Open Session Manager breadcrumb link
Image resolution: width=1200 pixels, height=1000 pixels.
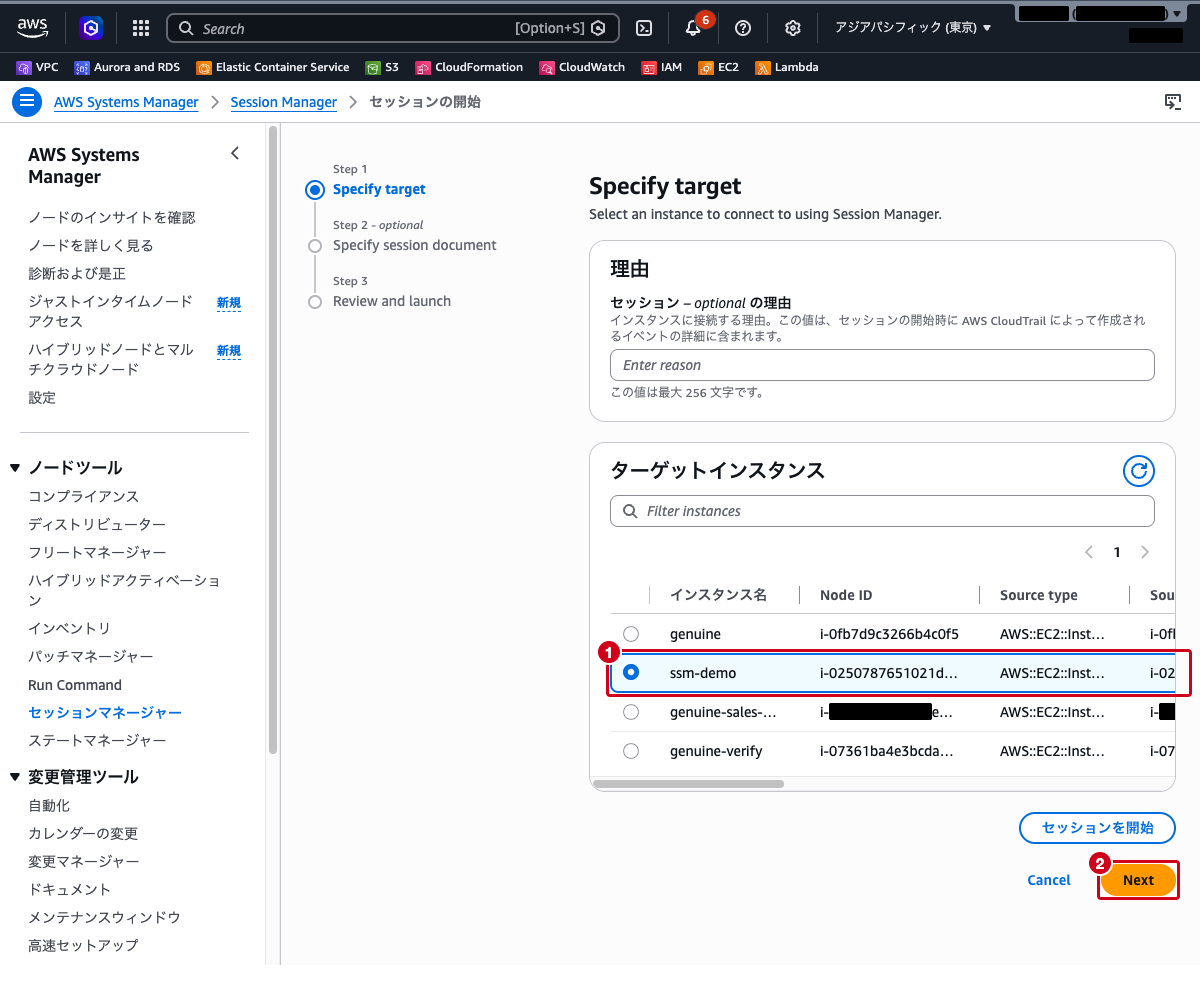(284, 102)
